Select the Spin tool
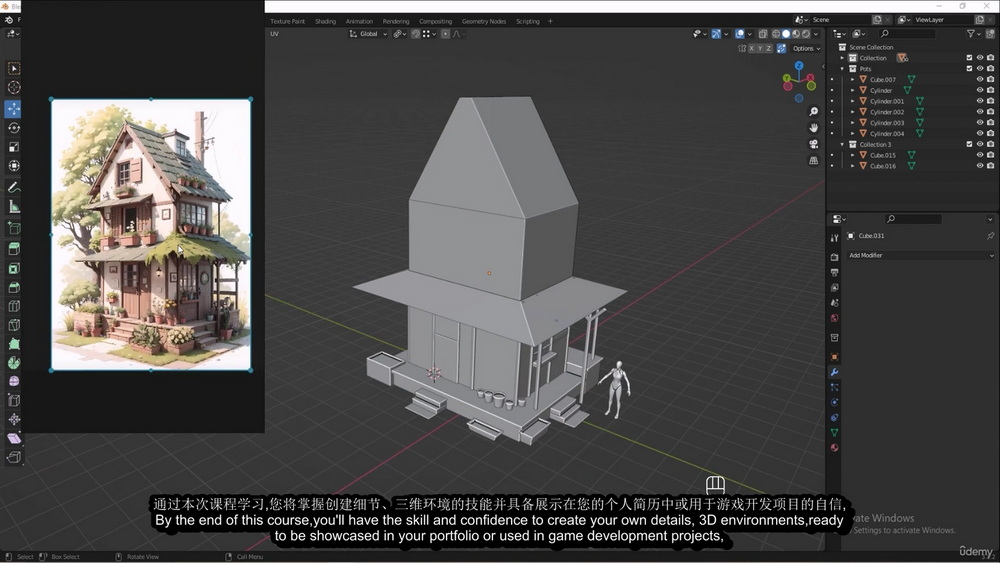 (13, 362)
